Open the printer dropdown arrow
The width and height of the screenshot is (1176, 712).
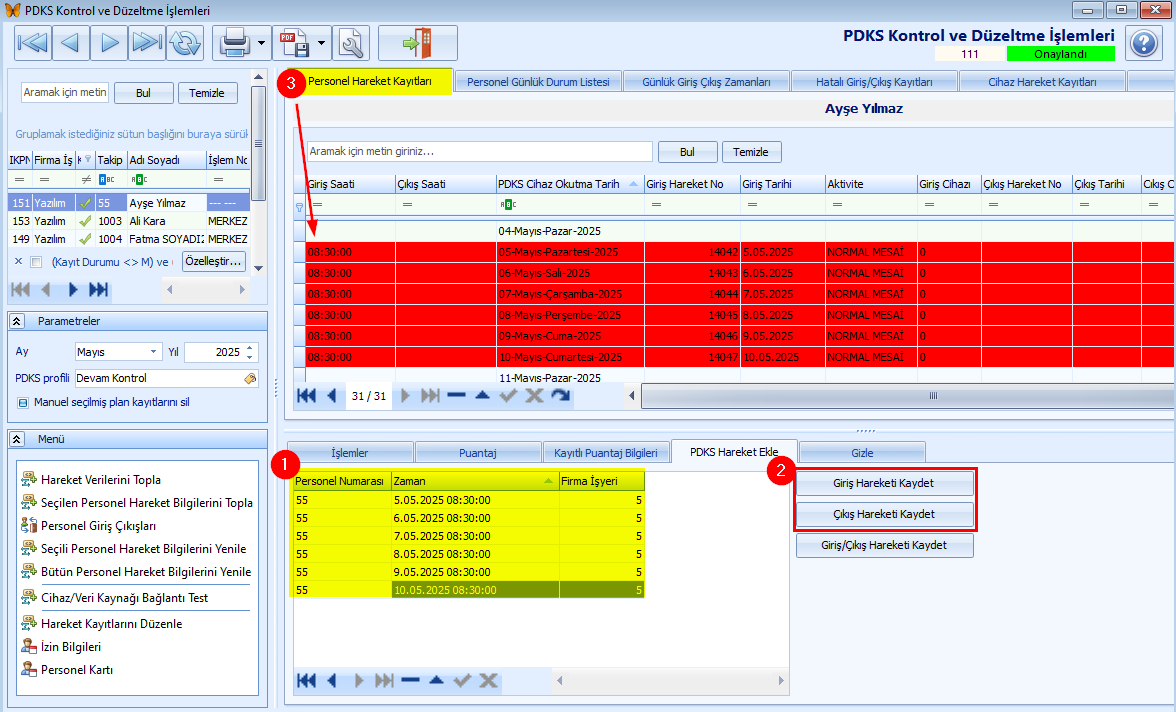click(261, 43)
